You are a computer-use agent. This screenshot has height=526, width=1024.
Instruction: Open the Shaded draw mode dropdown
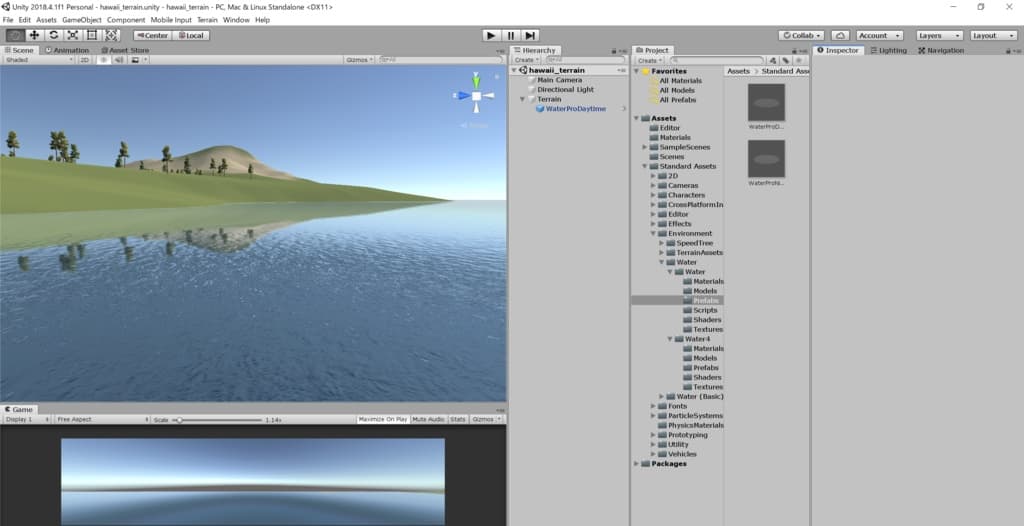38,60
